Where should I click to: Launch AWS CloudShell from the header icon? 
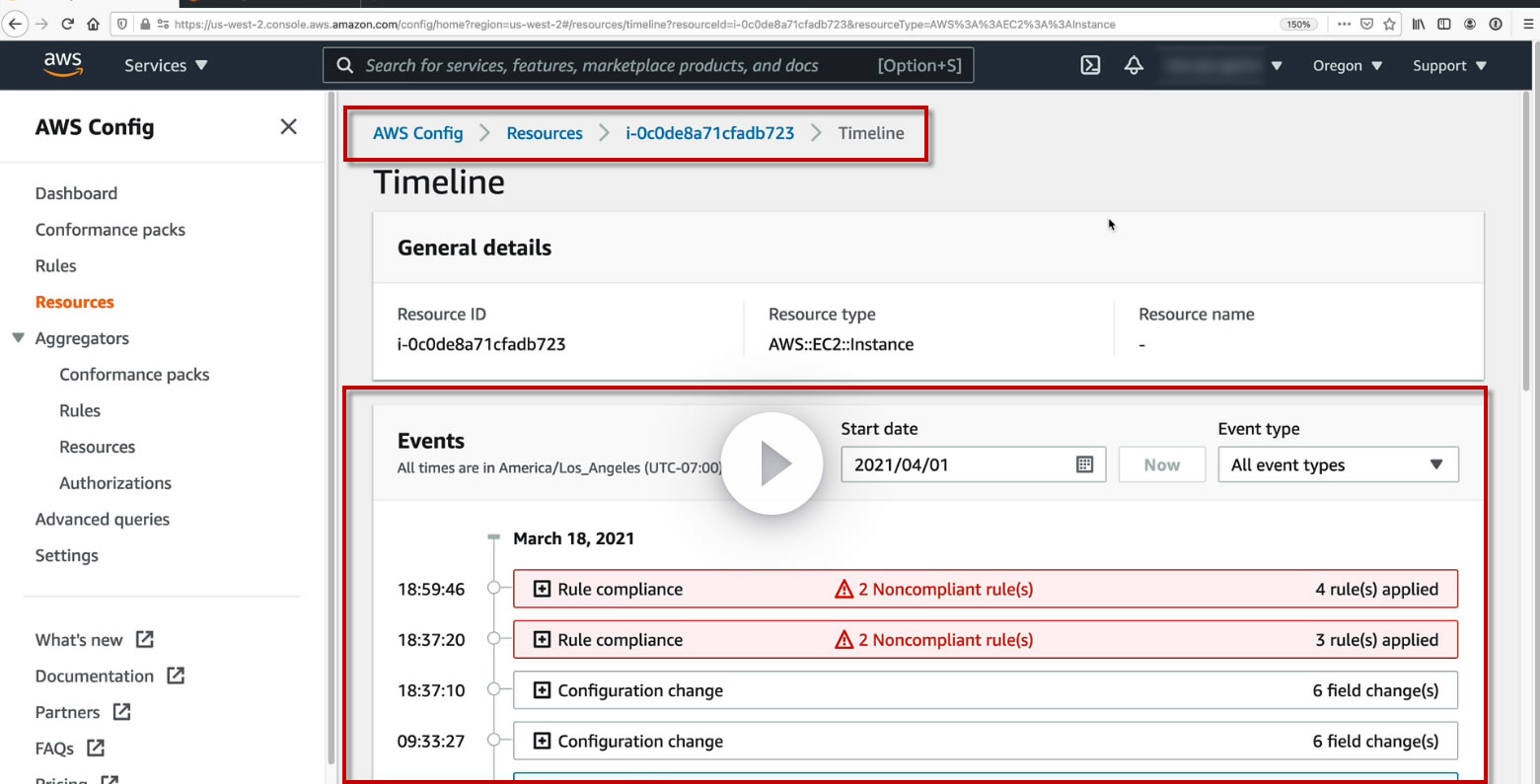pyautogui.click(x=1090, y=65)
